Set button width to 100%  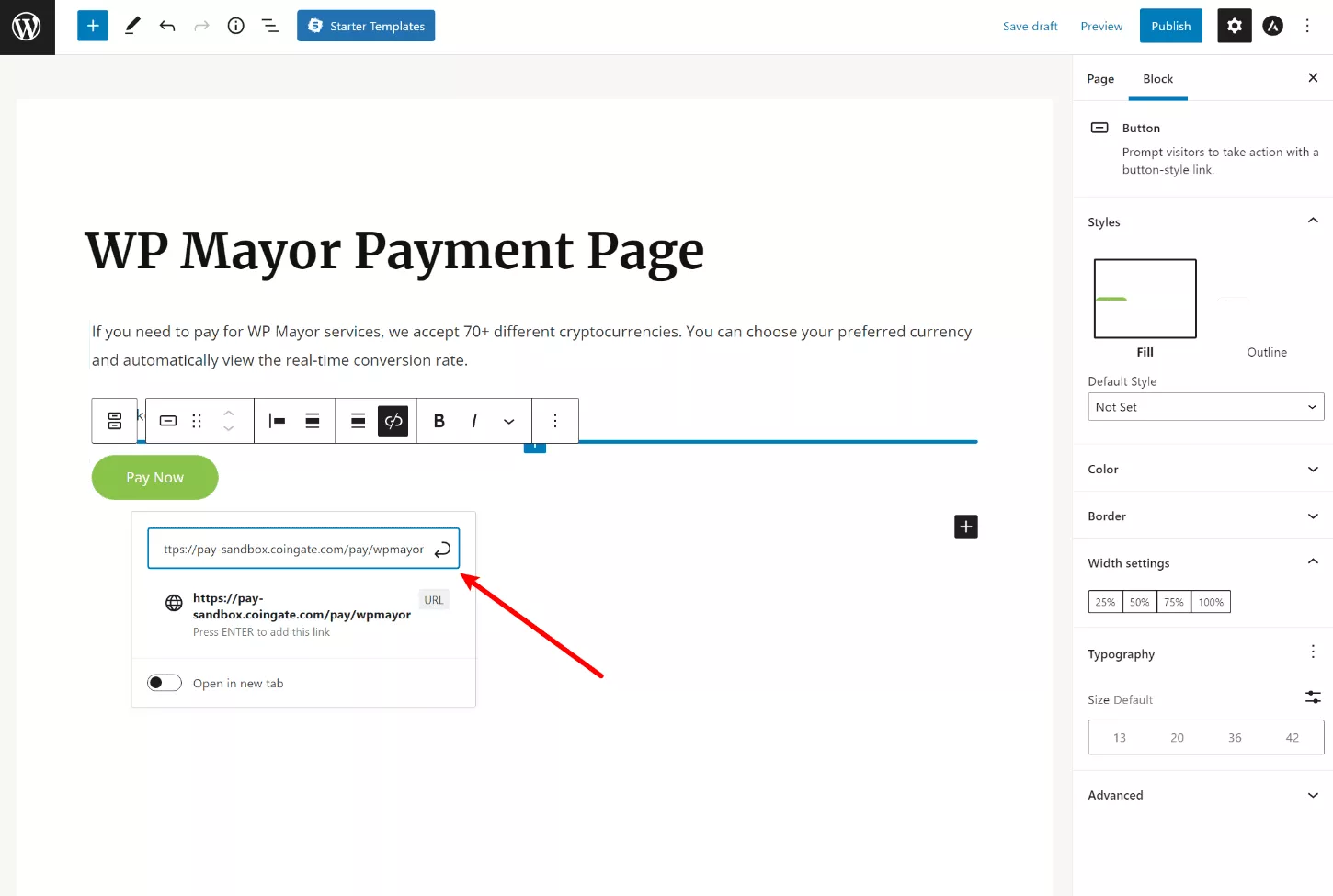[1211, 602]
